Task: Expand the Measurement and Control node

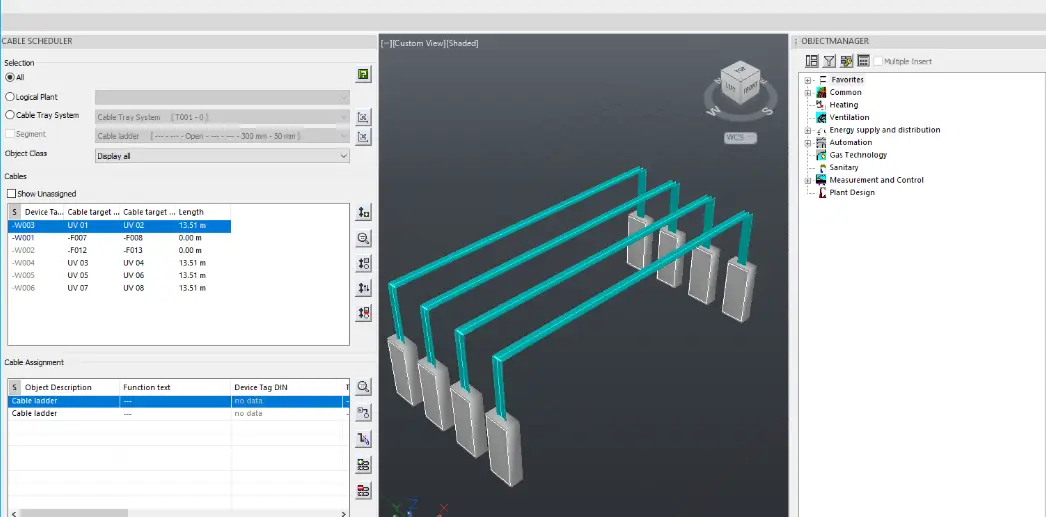Action: (807, 180)
